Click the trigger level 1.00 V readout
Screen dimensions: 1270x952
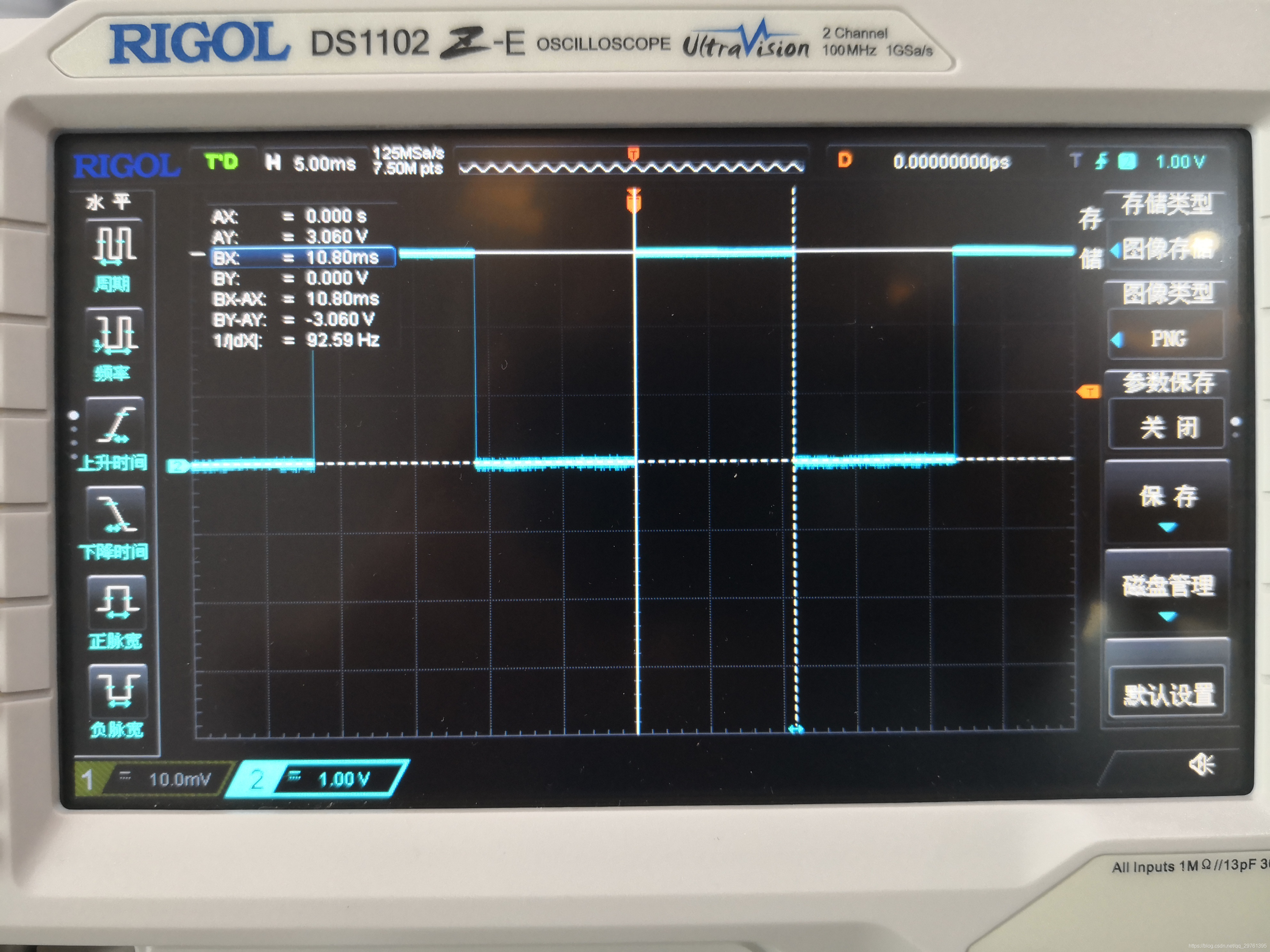[x=1180, y=162]
